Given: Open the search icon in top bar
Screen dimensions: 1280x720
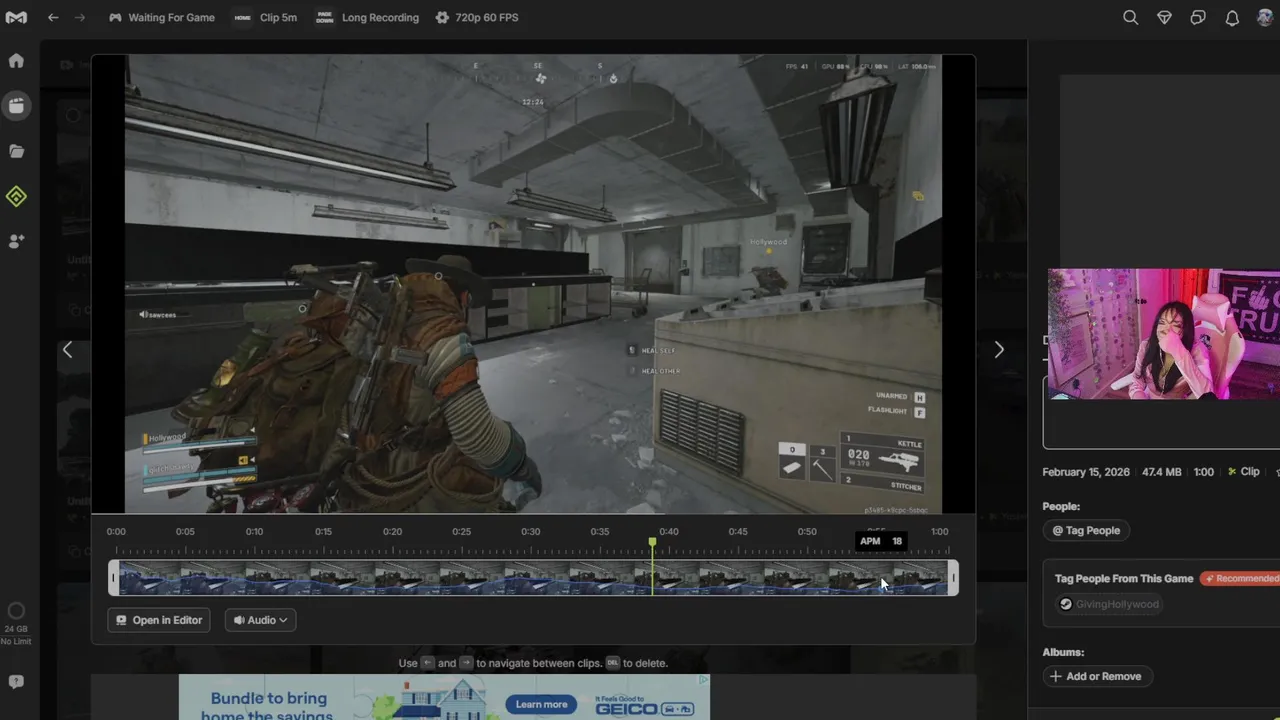Looking at the screenshot, I should [x=1130, y=17].
